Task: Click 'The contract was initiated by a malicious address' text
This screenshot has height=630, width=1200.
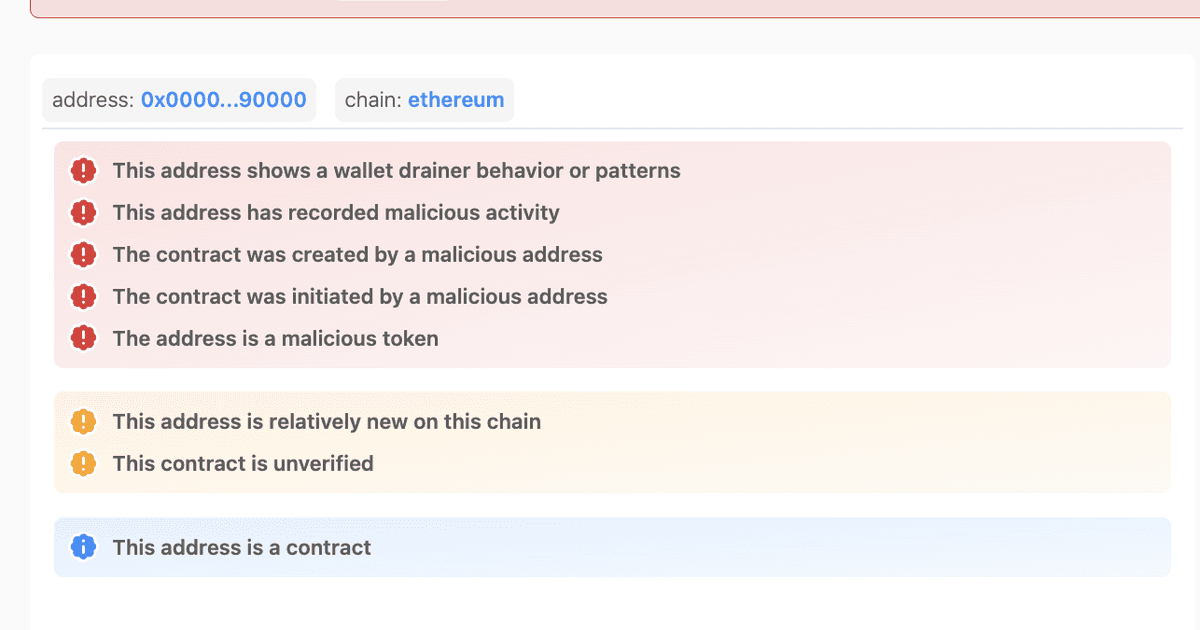Action: (360, 297)
